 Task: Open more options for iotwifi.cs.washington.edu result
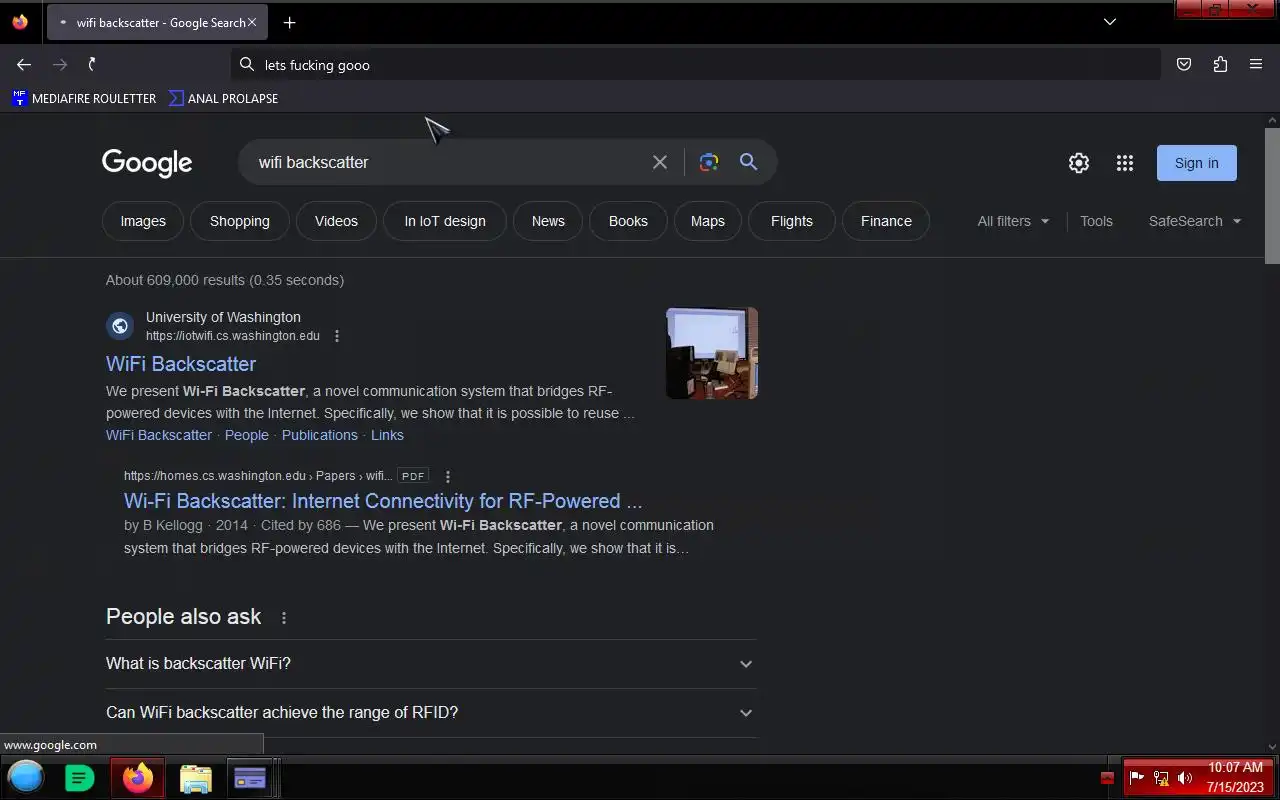coord(337,336)
